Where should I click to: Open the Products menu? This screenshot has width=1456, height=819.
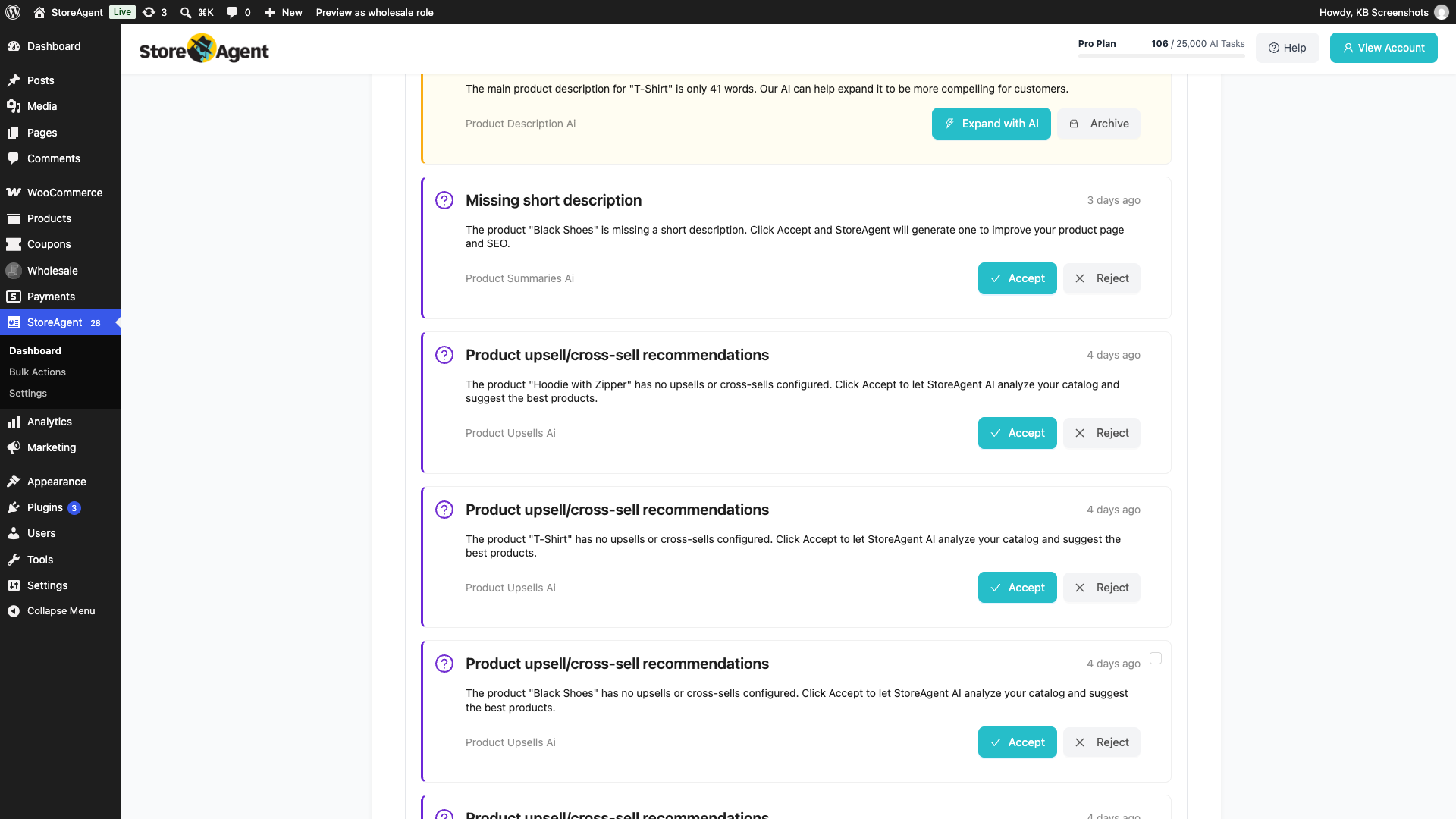coord(61,218)
